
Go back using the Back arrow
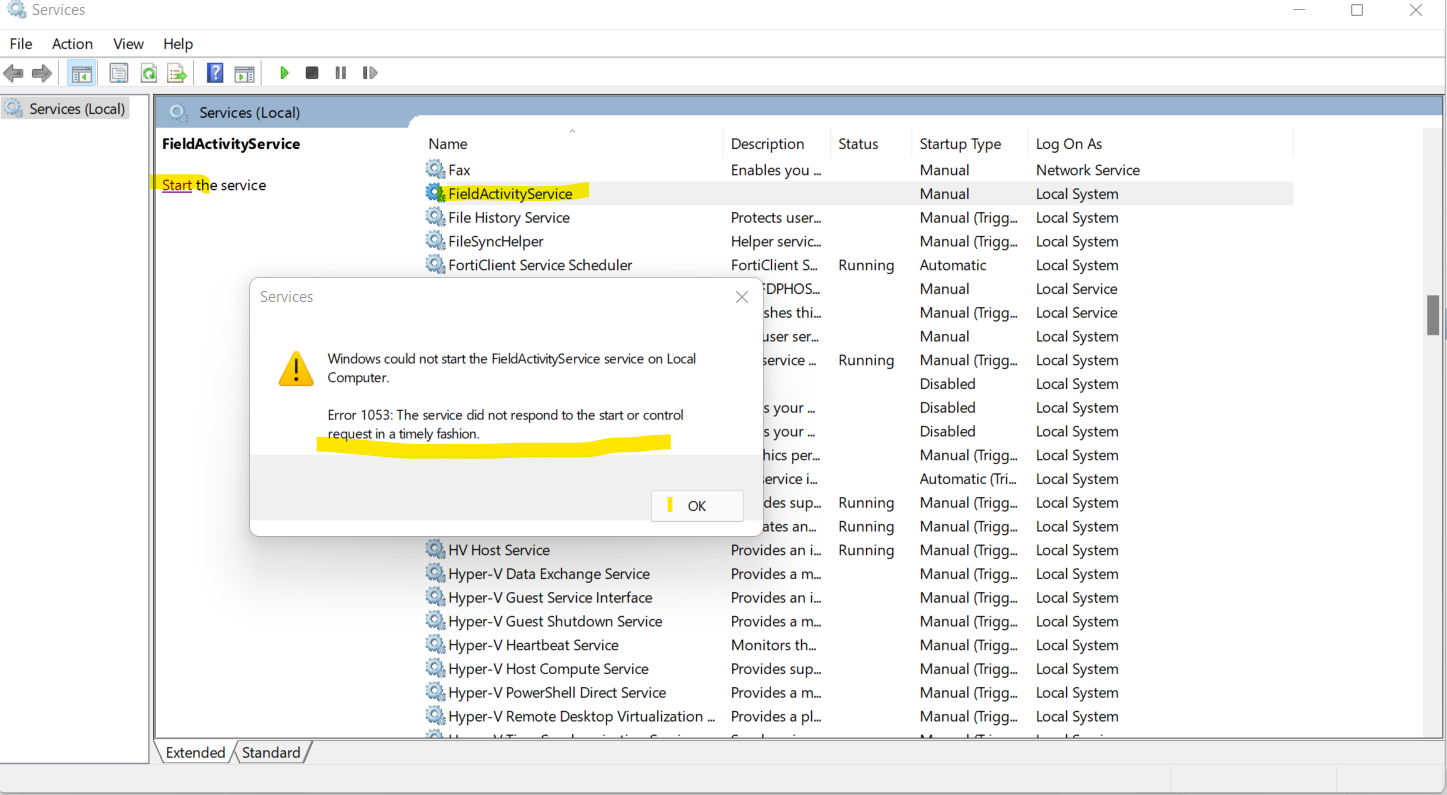13,73
